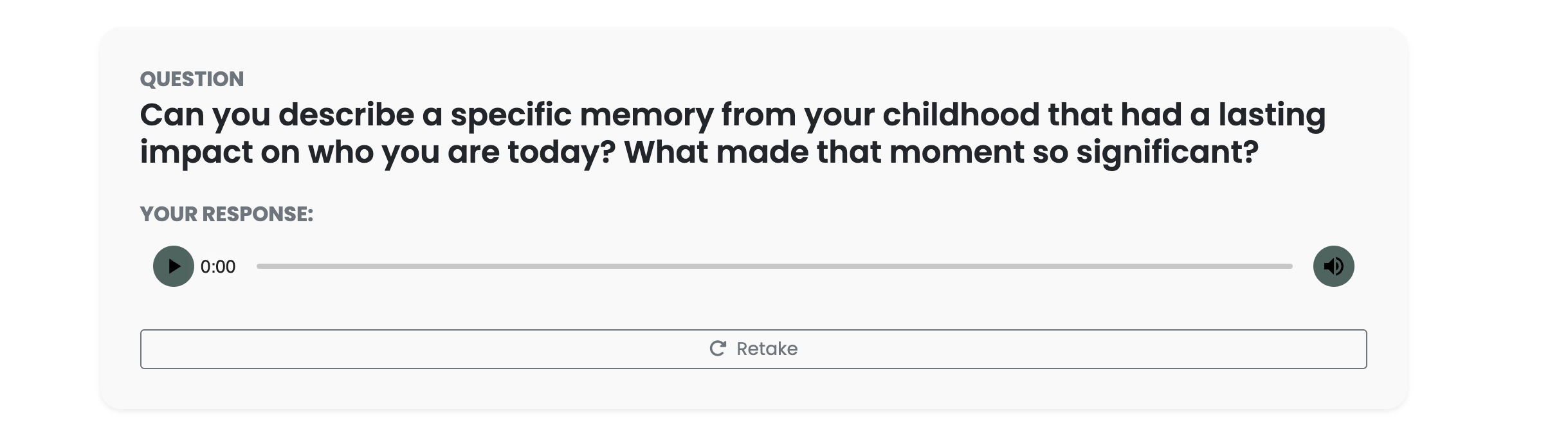Screen dimensions: 1568x427
Task: Click the word "today?" in the question
Action: (x=561, y=153)
